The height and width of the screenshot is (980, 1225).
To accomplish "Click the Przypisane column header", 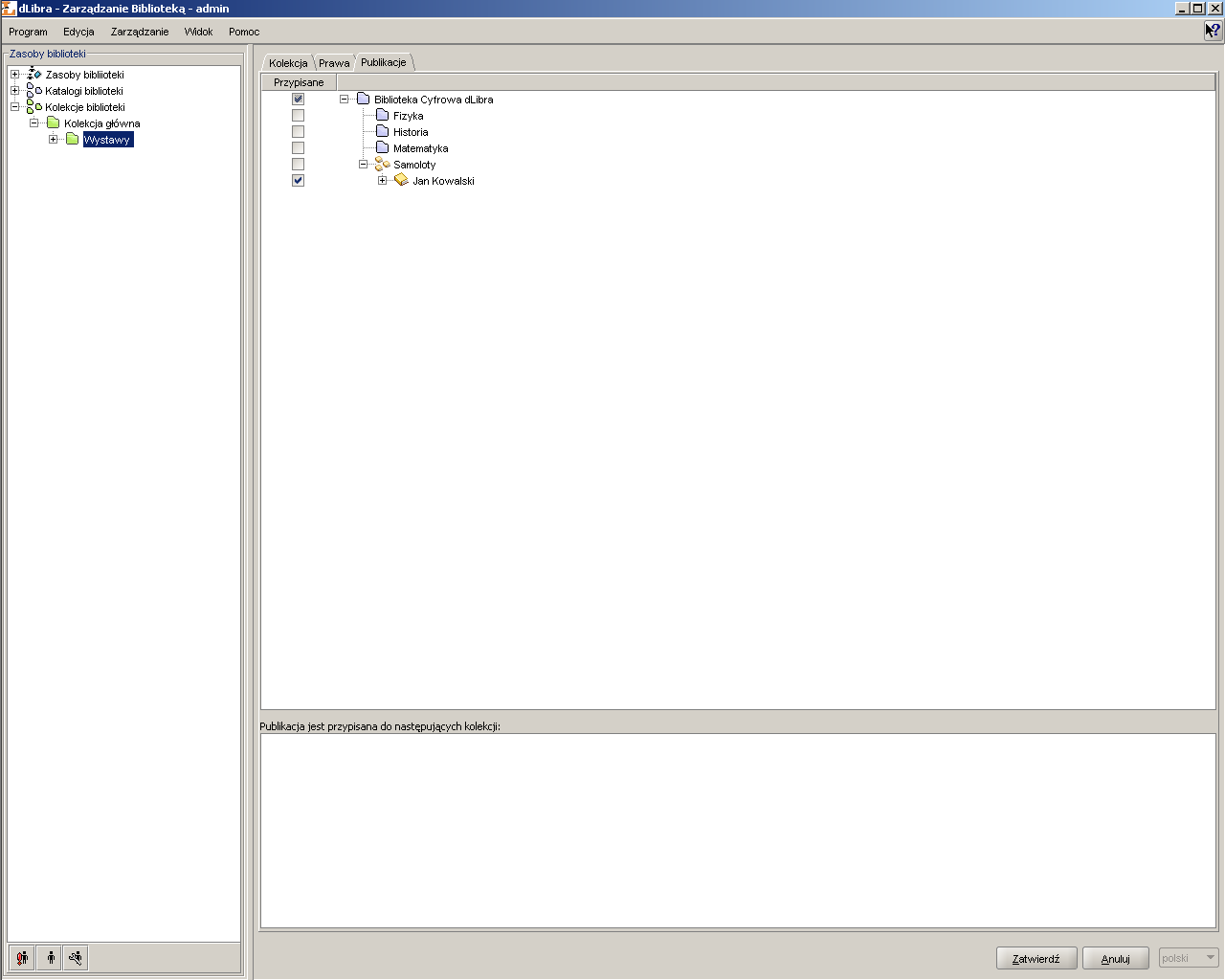I will click(x=299, y=83).
